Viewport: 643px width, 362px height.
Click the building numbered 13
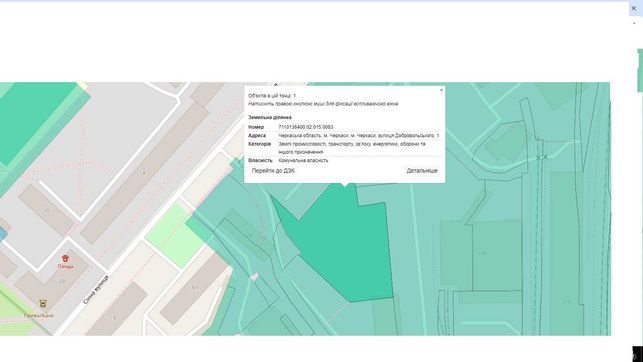click(46, 211)
